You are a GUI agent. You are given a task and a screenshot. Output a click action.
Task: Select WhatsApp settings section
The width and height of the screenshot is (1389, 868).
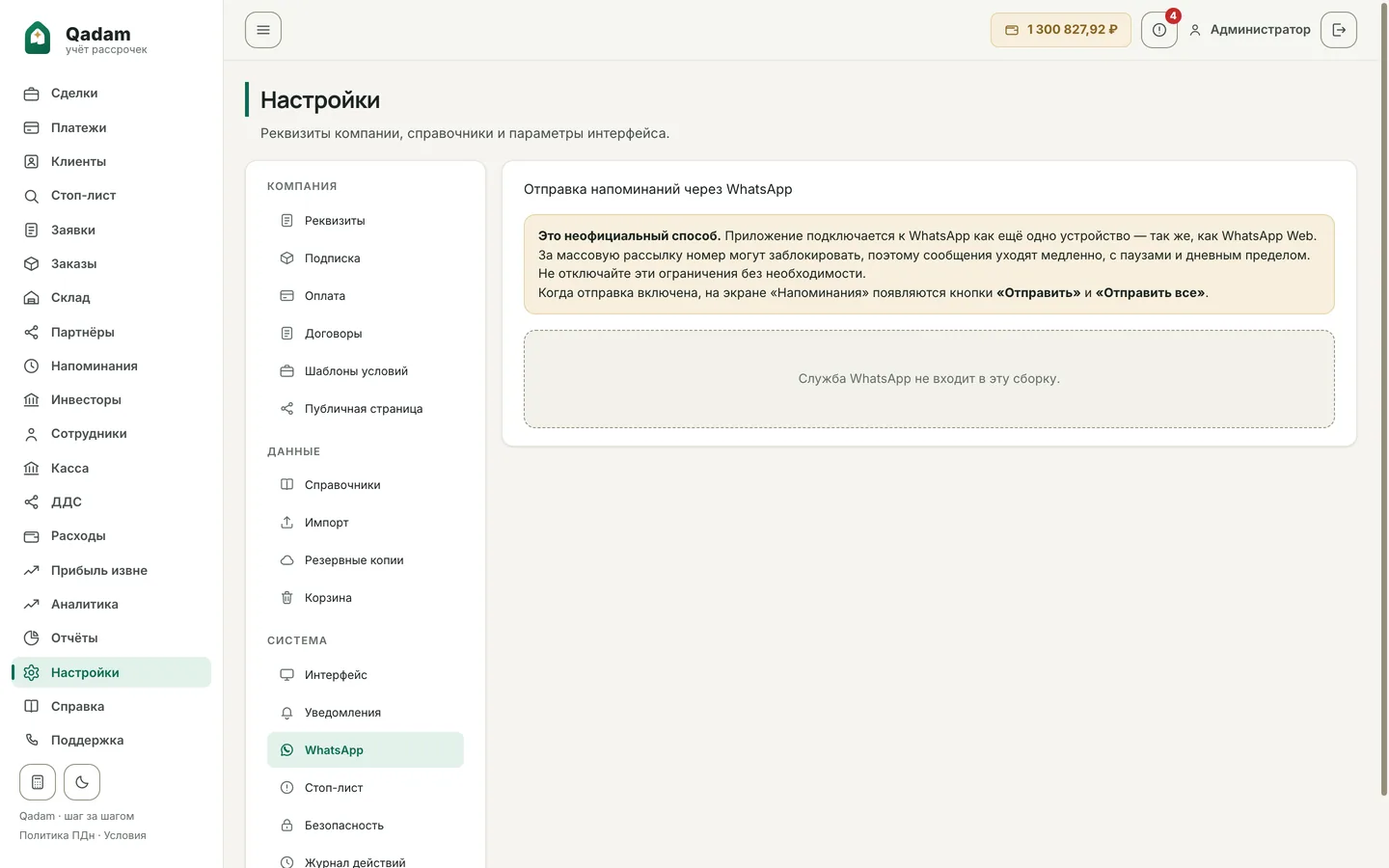366,750
